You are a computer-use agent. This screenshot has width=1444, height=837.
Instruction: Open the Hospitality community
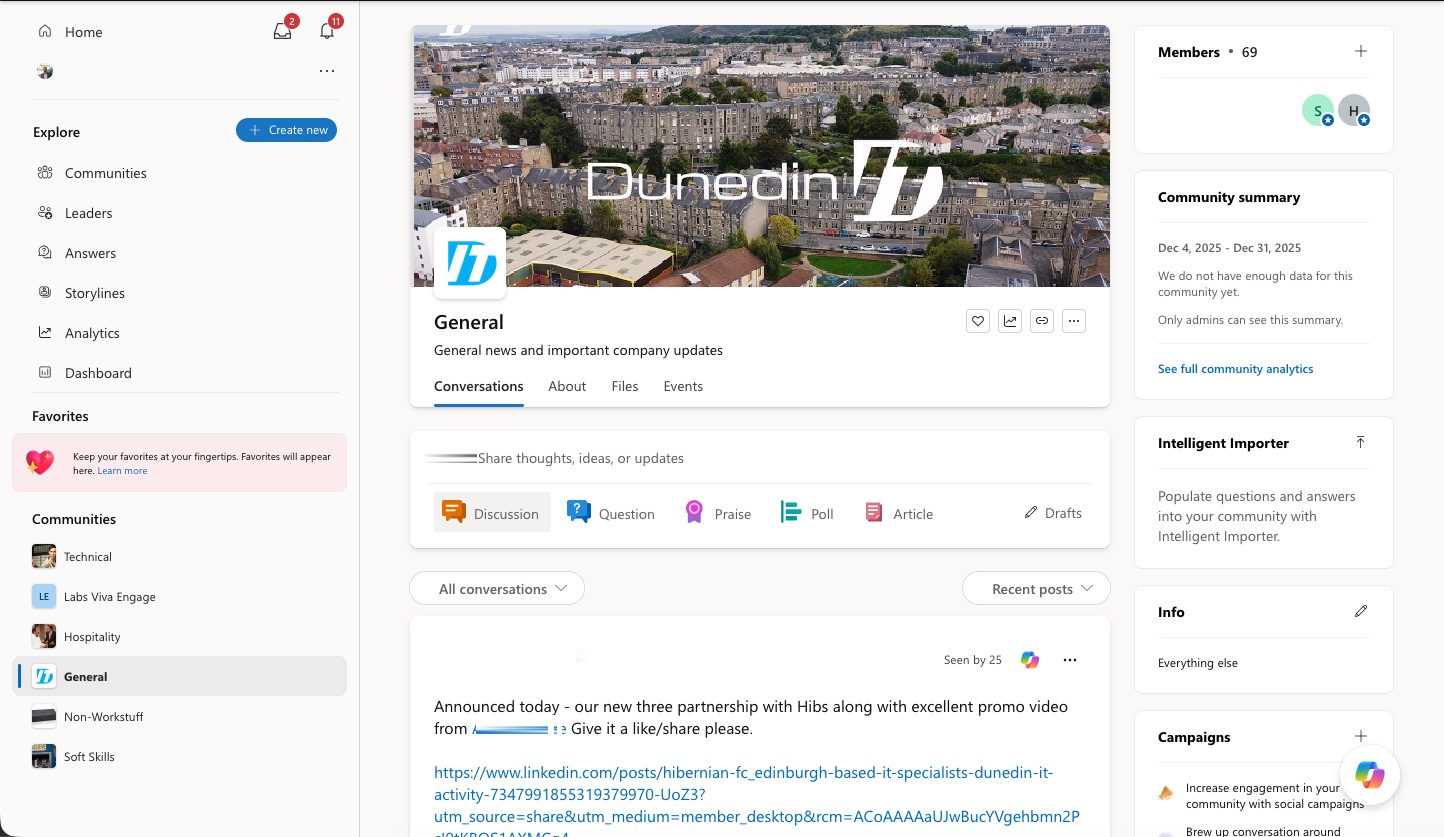[180, 637]
